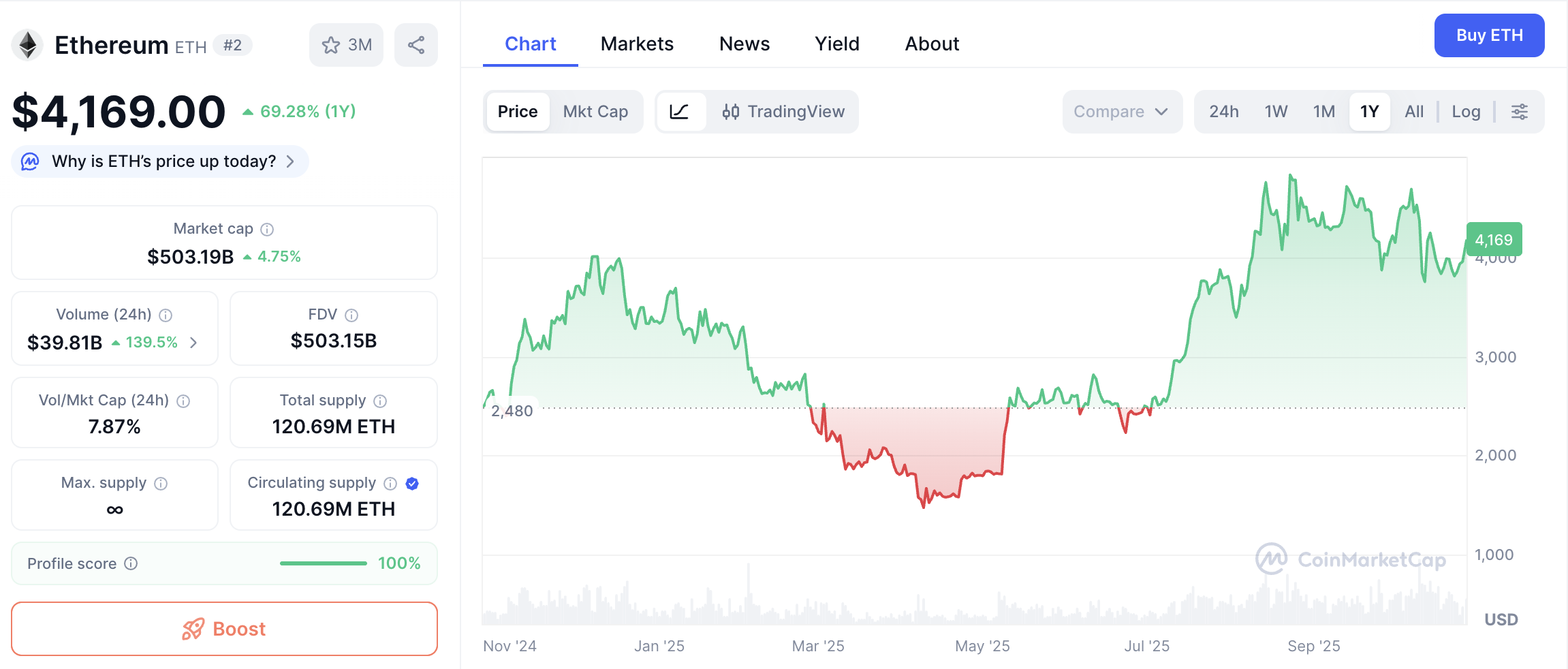Expand the 24h volume details arrow
The height and width of the screenshot is (669, 1568).
tap(193, 343)
